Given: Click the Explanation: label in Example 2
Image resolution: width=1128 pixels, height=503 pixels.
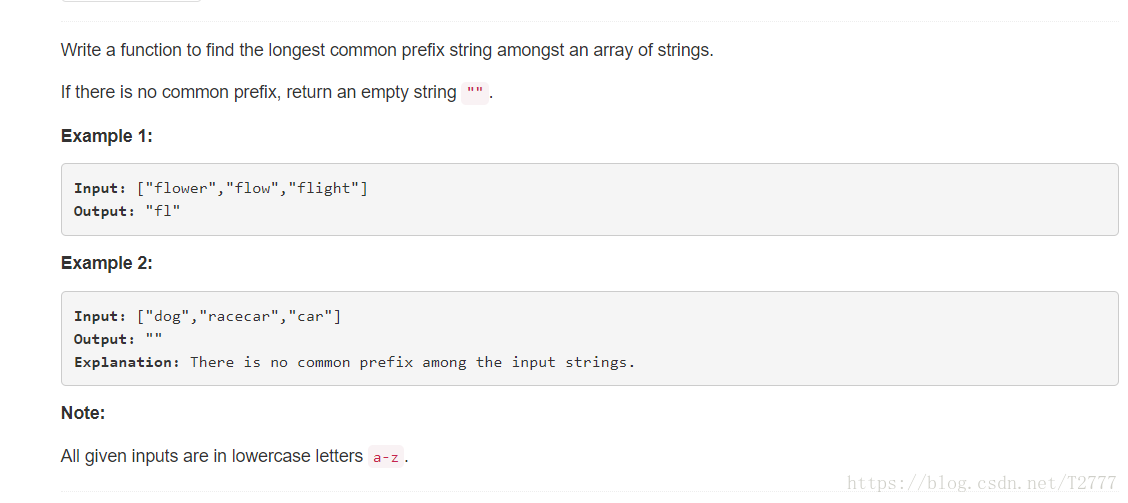Looking at the screenshot, I should [127, 363].
